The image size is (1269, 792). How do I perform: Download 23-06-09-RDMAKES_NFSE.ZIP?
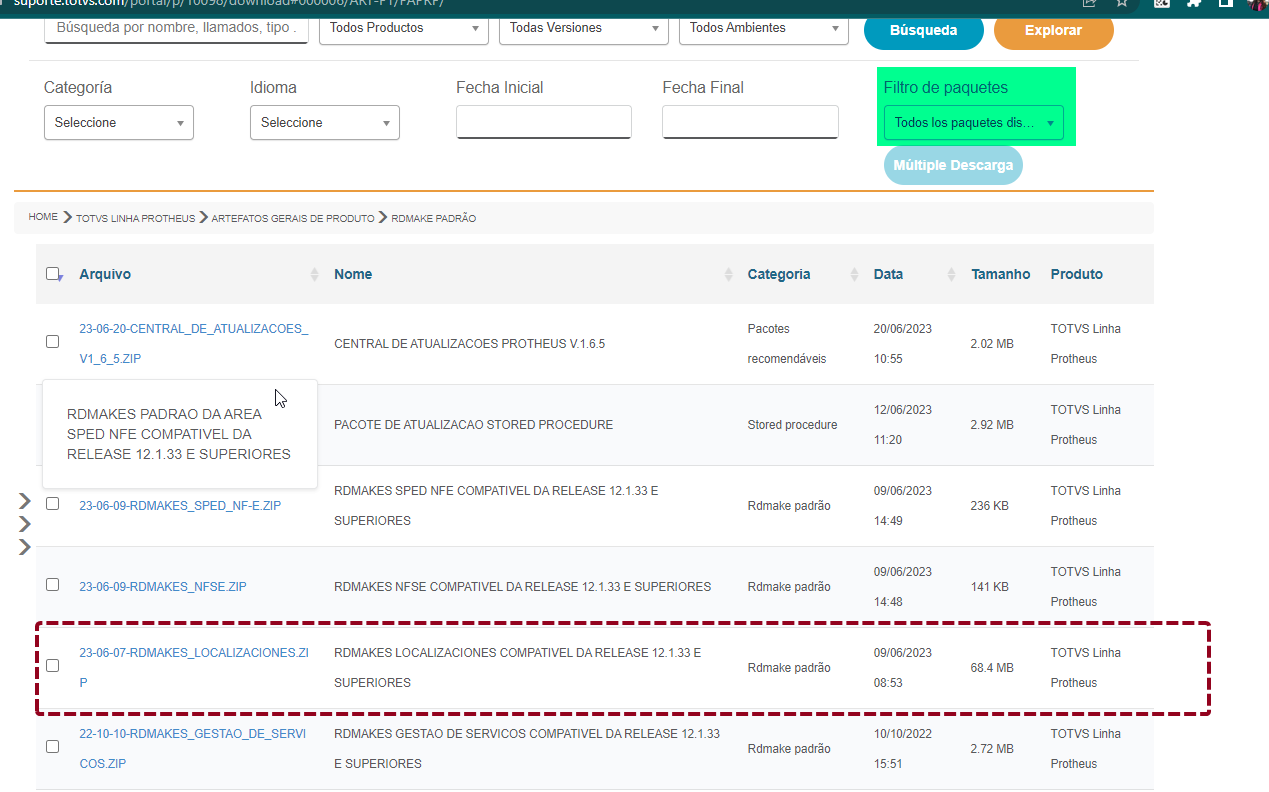click(163, 587)
